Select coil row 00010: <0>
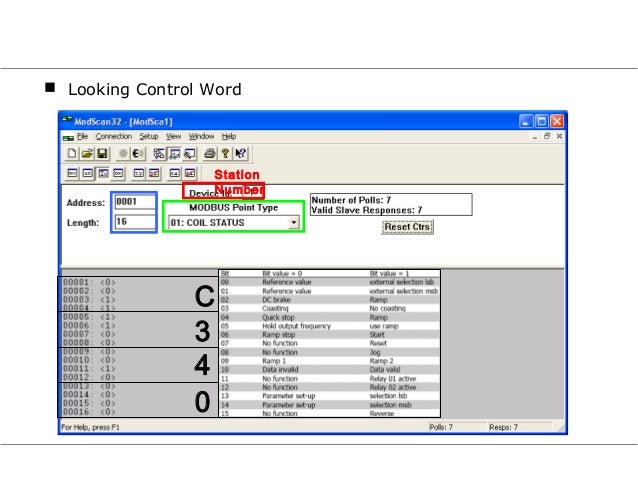638x479 pixels. click(x=90, y=360)
